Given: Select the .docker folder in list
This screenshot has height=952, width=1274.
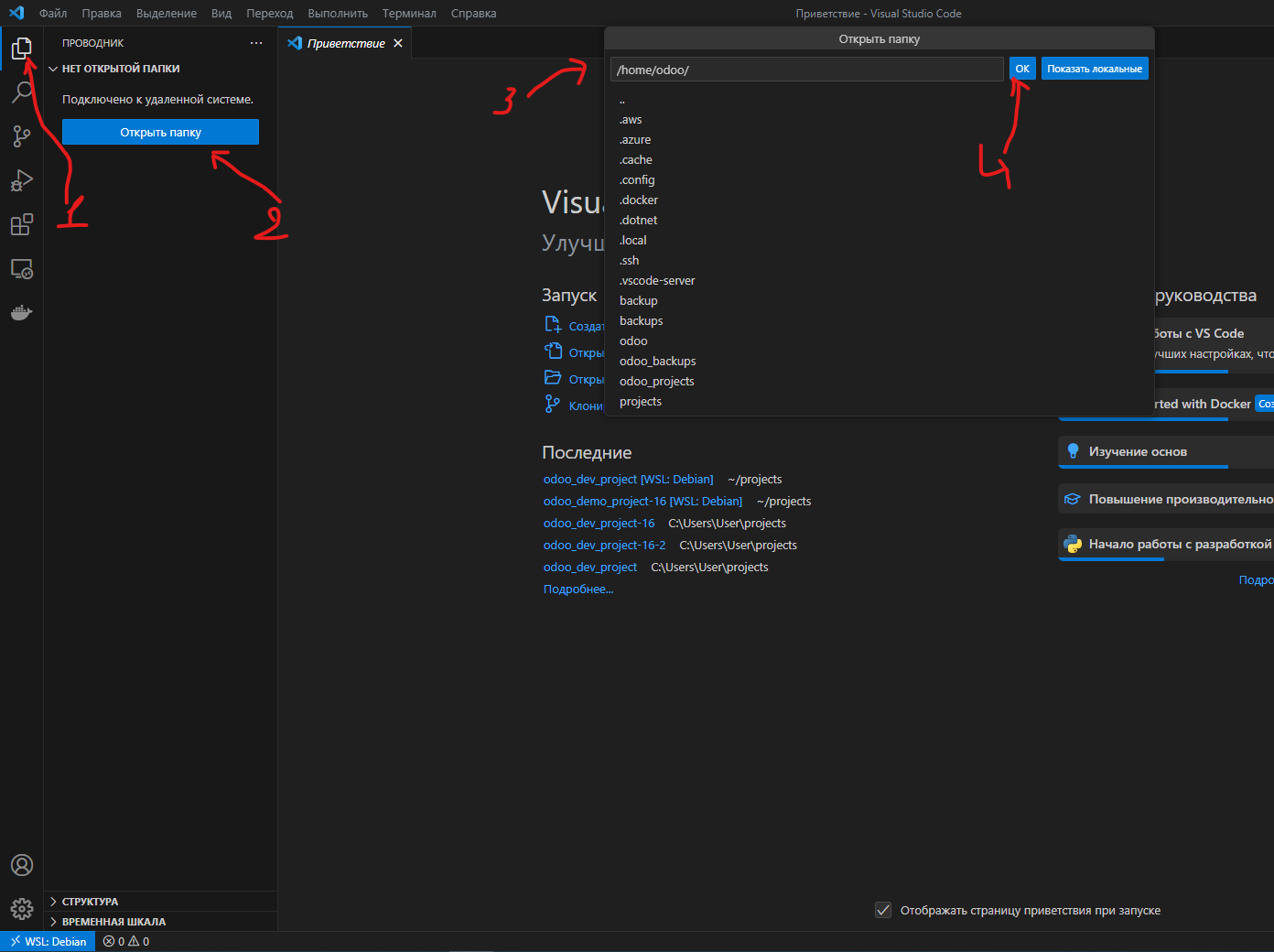Looking at the screenshot, I should pos(880,200).
